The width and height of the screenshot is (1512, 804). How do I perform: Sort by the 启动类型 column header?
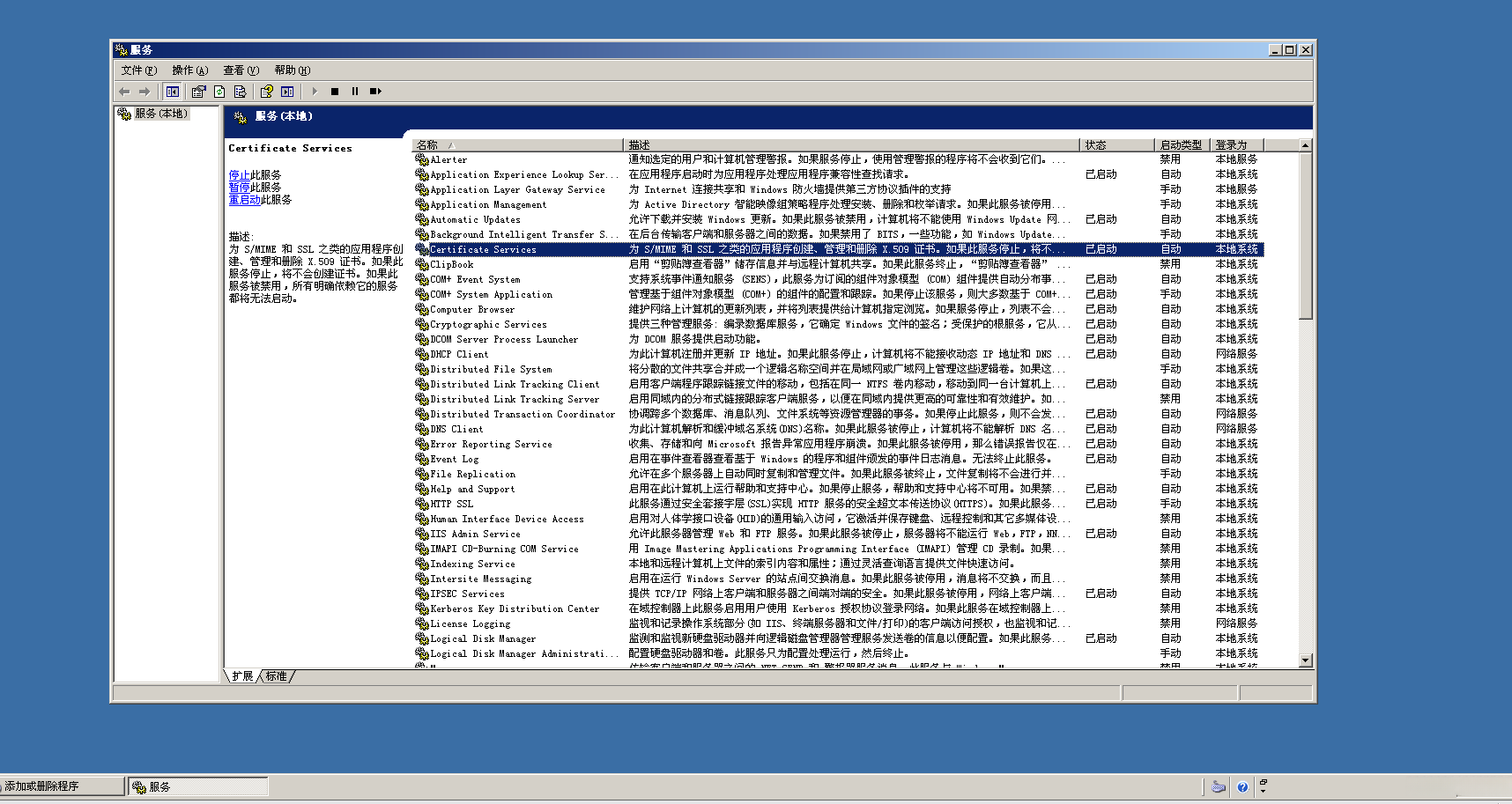point(1182,144)
